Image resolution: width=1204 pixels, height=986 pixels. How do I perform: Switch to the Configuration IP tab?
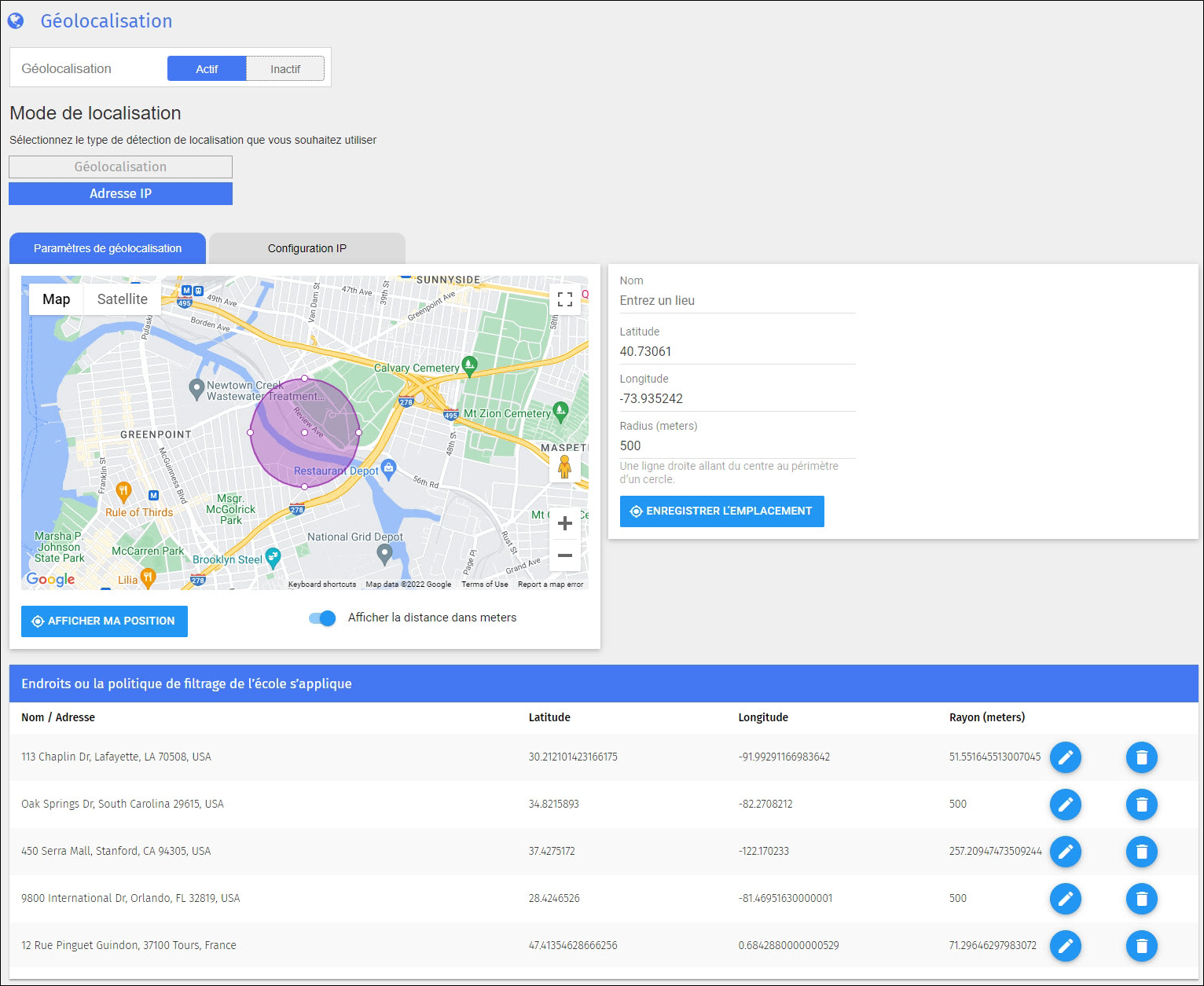tap(307, 248)
